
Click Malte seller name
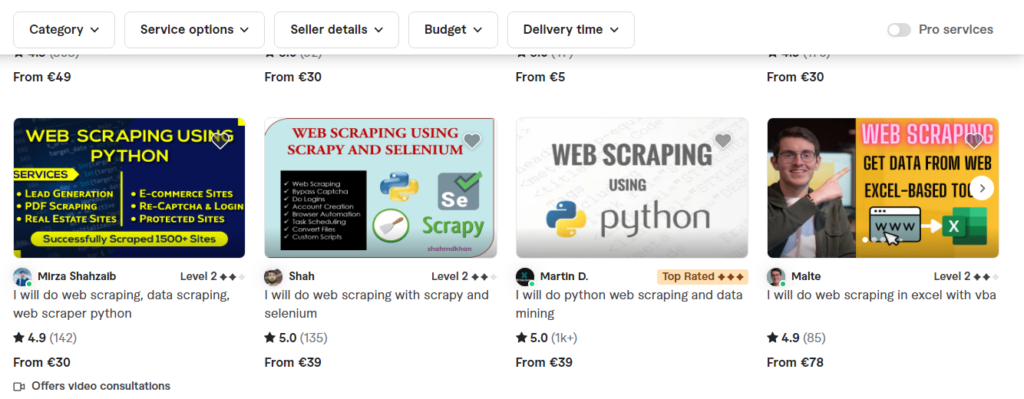(806, 276)
